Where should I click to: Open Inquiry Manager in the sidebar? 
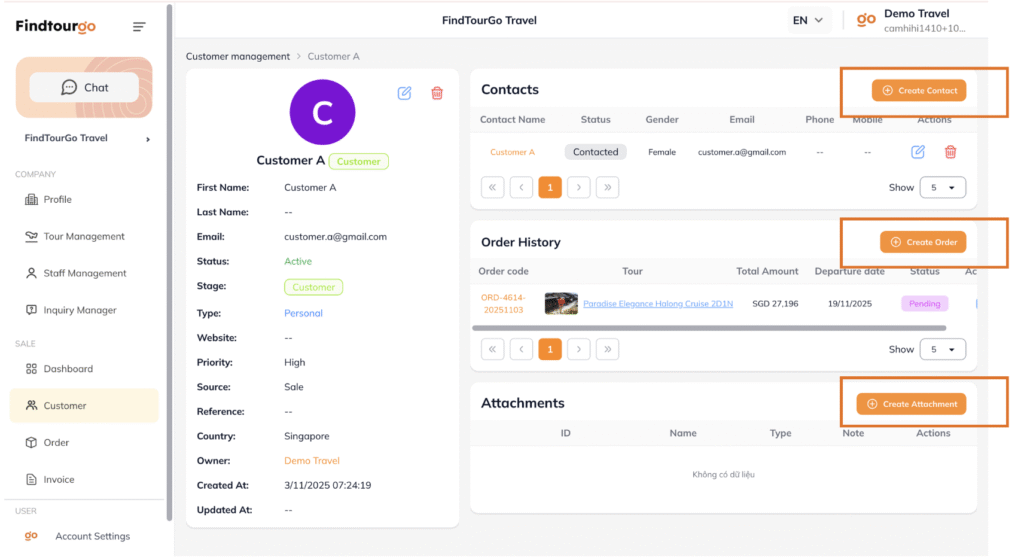(80, 311)
